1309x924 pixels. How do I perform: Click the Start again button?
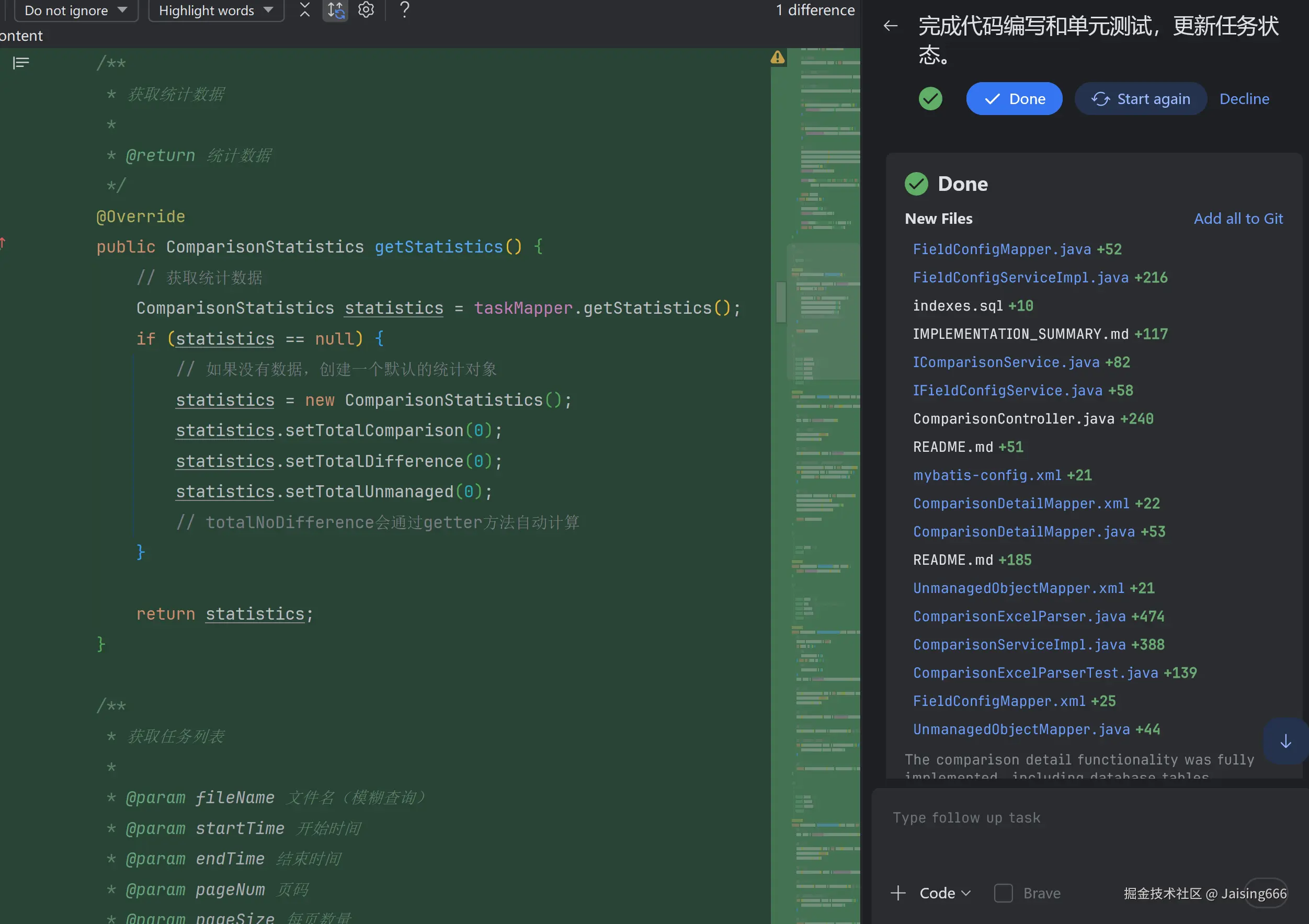coord(1140,99)
